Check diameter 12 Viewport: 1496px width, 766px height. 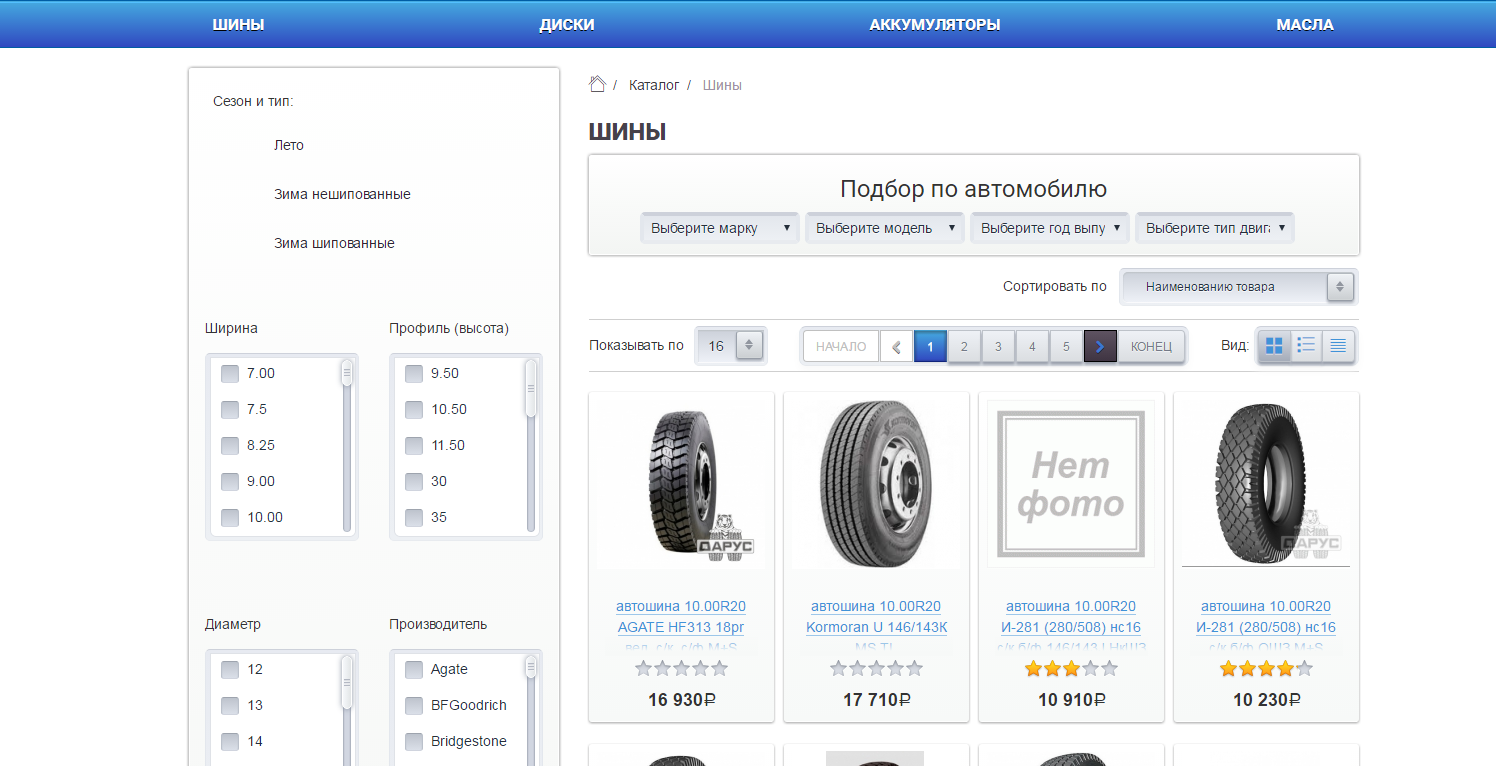pyautogui.click(x=230, y=669)
